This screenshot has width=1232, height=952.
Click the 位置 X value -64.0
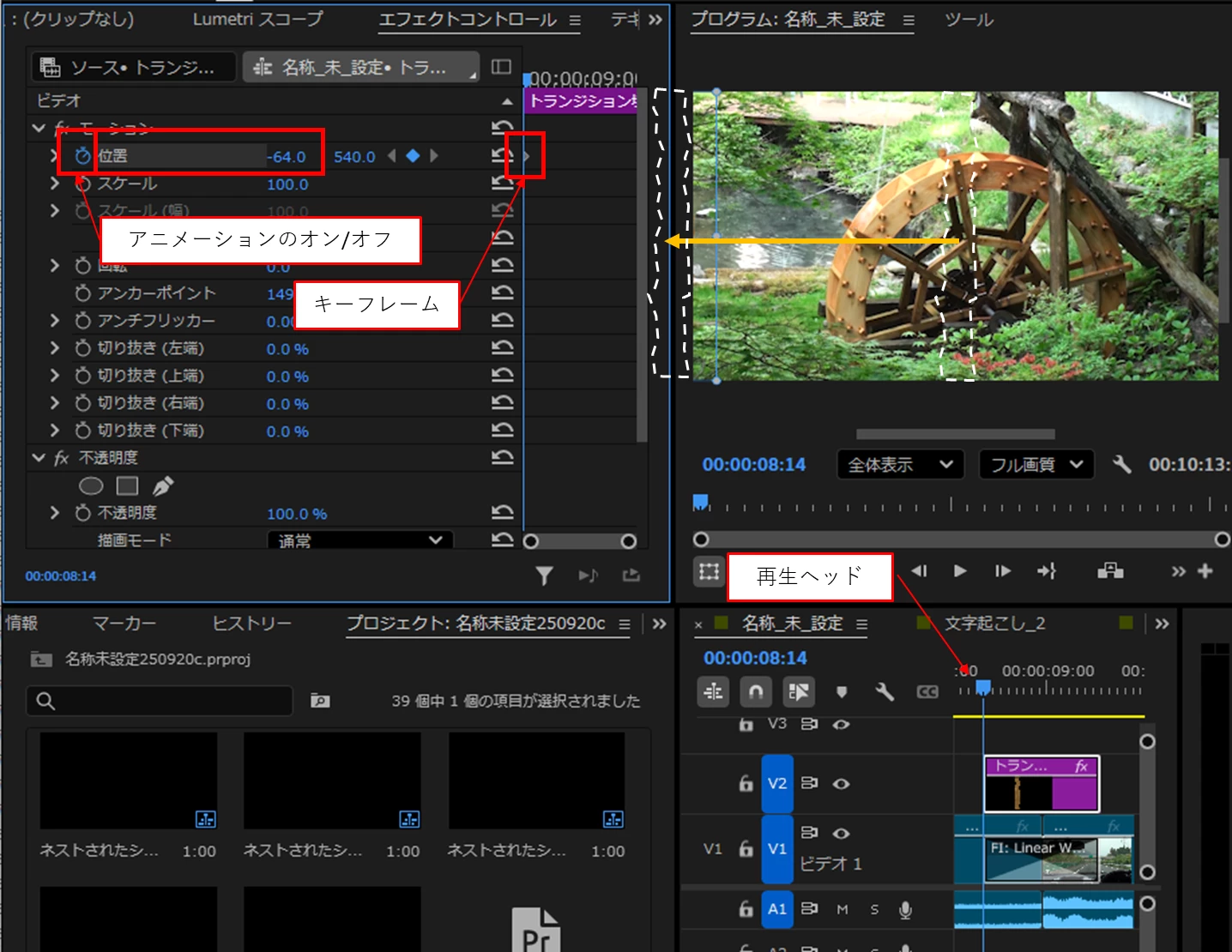click(287, 157)
